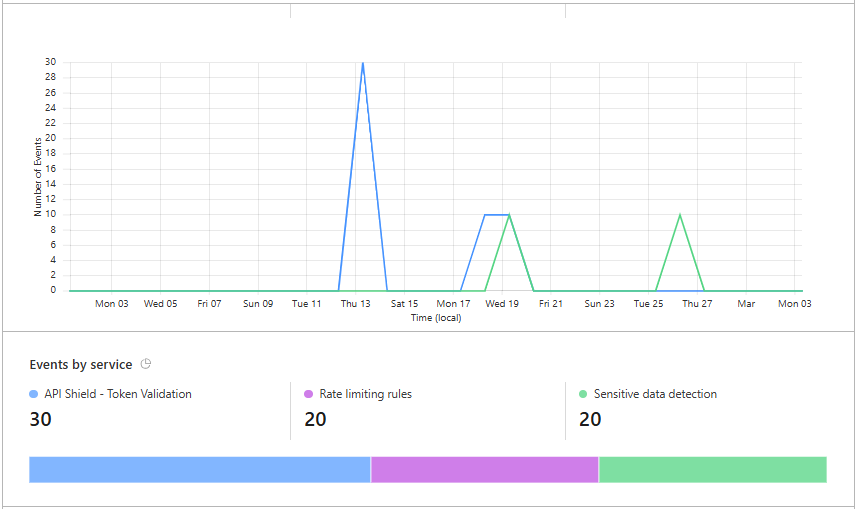Click the blue plateau at 10 before Wed 19
Viewport: 859px width, 509px height.
pyautogui.click(x=494, y=214)
